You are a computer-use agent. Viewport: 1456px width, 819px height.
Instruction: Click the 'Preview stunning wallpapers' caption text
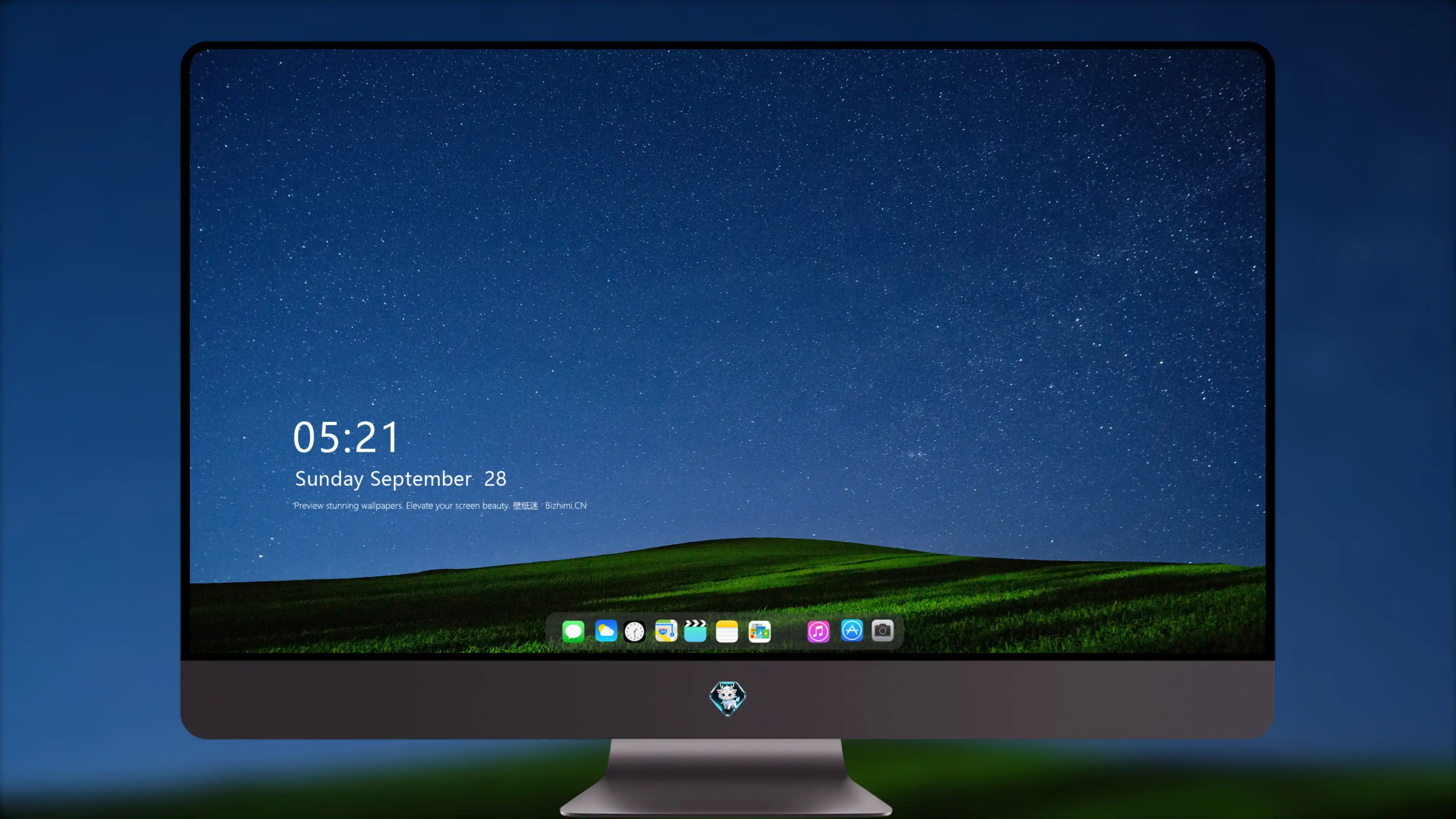440,505
